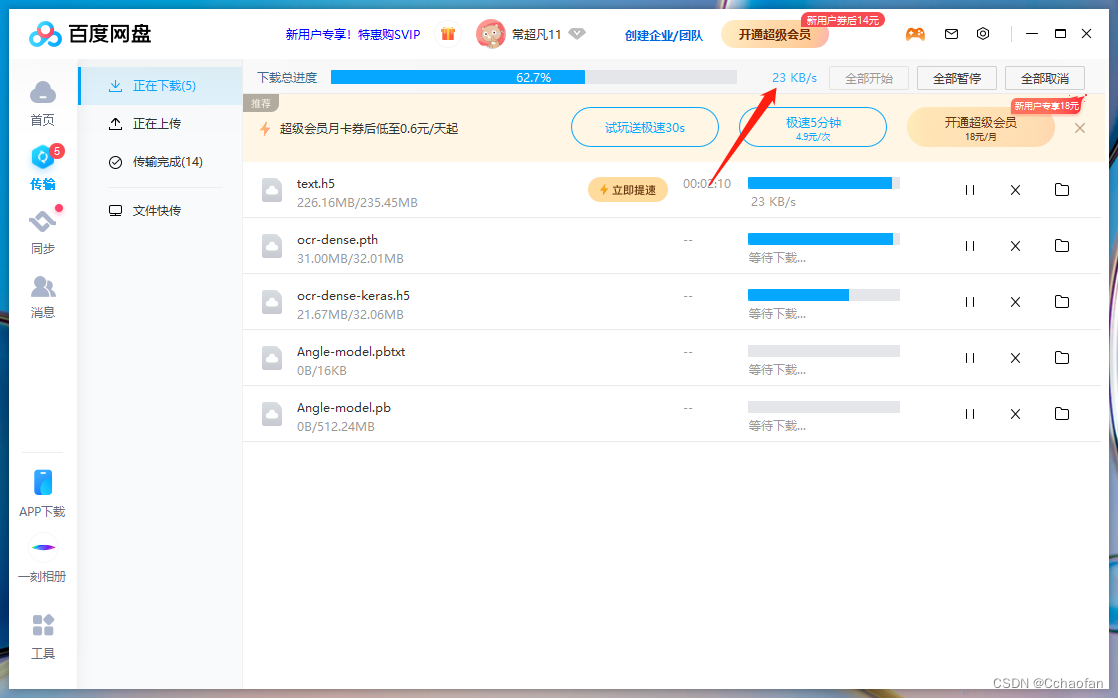Click the size text 0B/512.24MB
The width and height of the screenshot is (1118, 698).
[x=335, y=426]
